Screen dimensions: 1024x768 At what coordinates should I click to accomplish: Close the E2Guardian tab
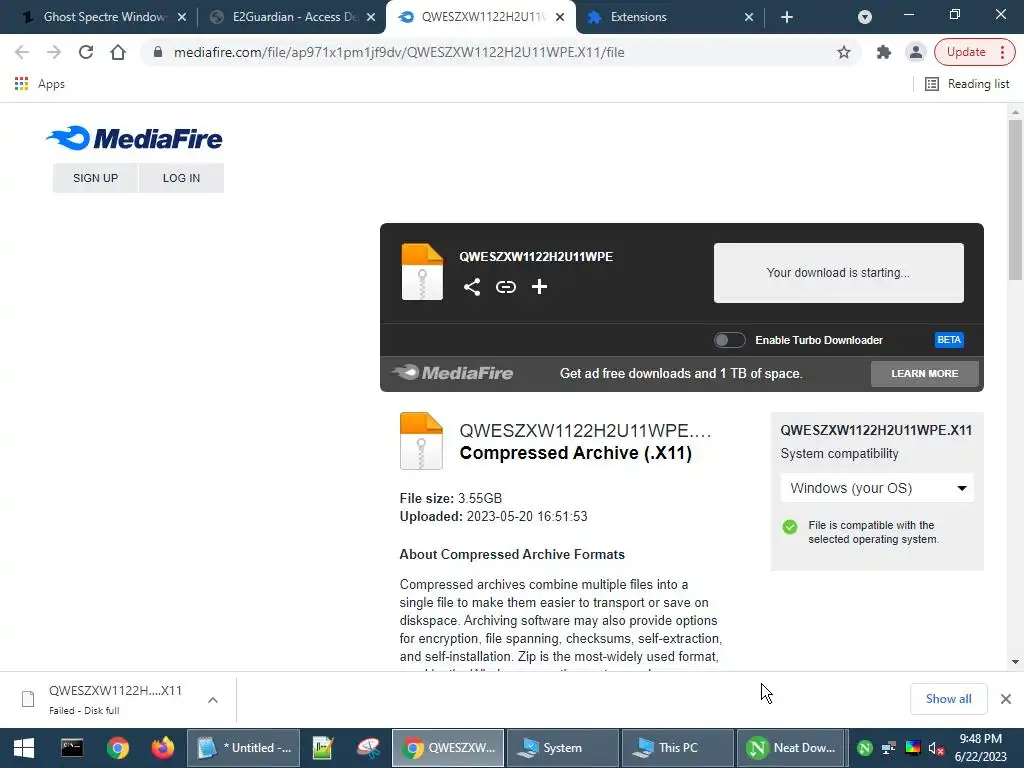(371, 17)
